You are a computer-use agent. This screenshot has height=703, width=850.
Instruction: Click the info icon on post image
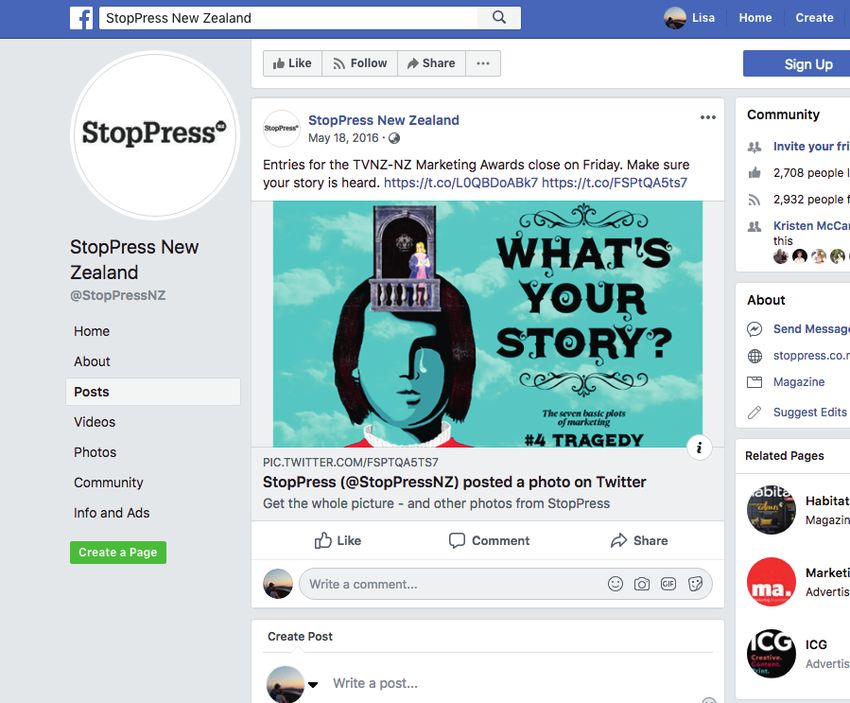[699, 448]
